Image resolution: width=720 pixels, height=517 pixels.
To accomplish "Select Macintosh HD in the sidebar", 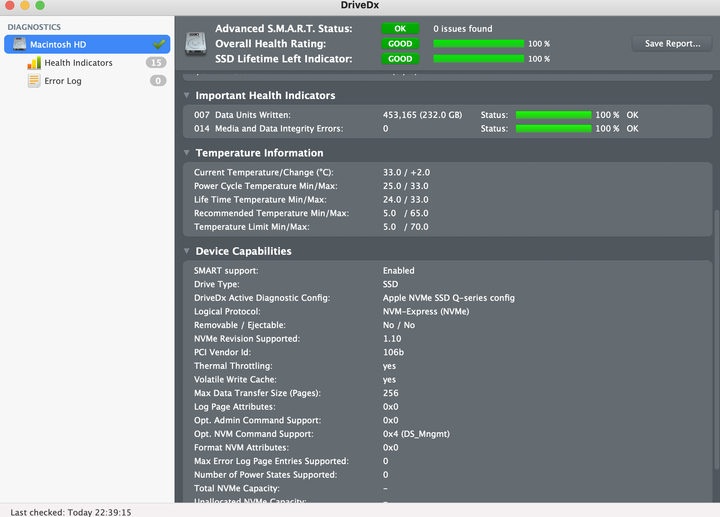I will (x=87, y=44).
